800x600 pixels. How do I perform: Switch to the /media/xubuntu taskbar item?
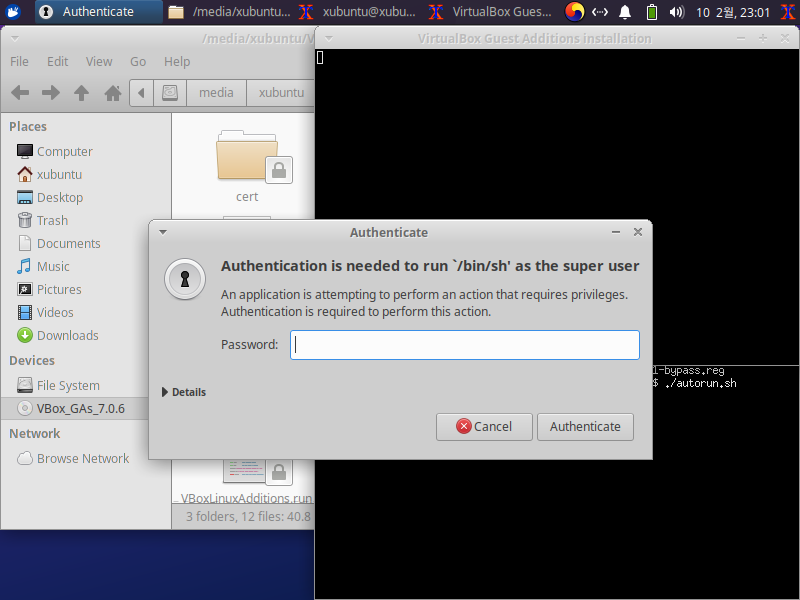[230, 12]
